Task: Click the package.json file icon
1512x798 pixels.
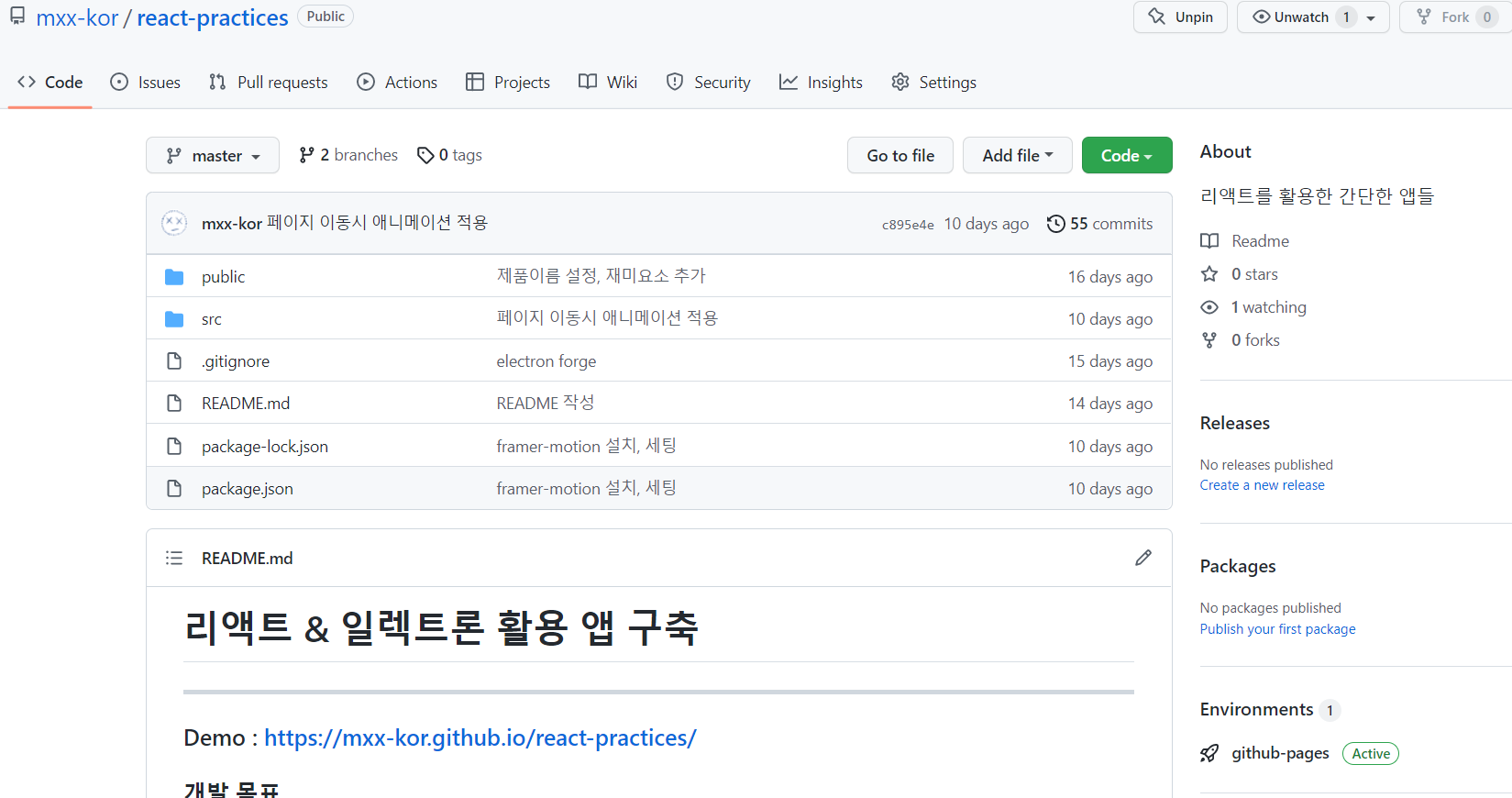Action: point(174,489)
